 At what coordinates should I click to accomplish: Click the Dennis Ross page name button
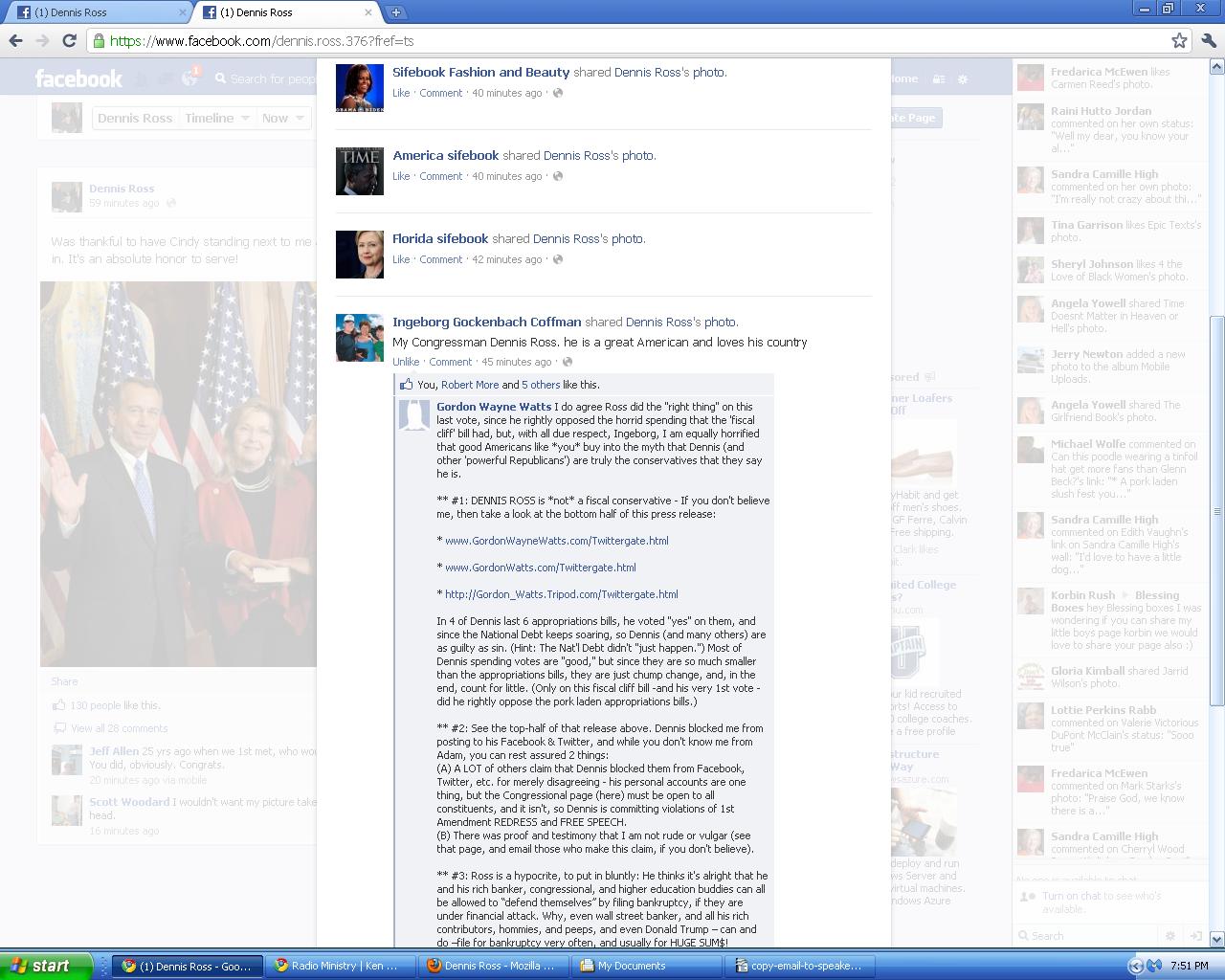135,118
